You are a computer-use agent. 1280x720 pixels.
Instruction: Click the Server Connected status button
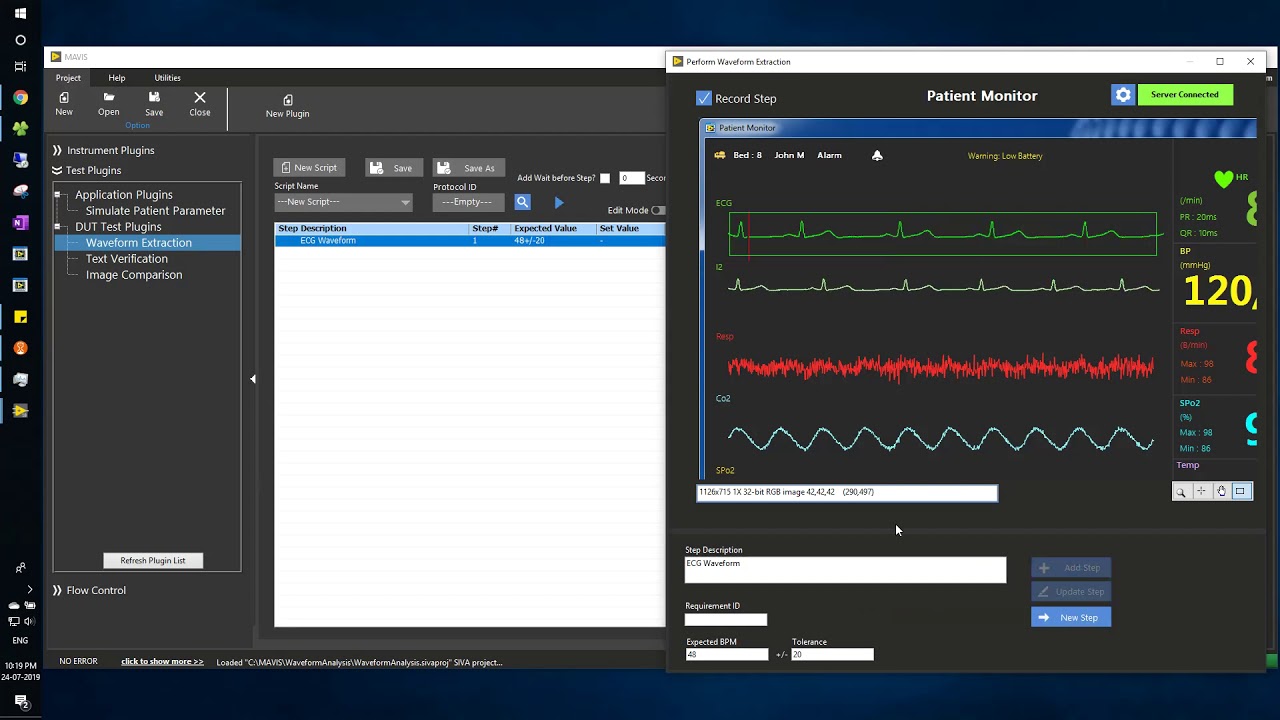(1185, 95)
